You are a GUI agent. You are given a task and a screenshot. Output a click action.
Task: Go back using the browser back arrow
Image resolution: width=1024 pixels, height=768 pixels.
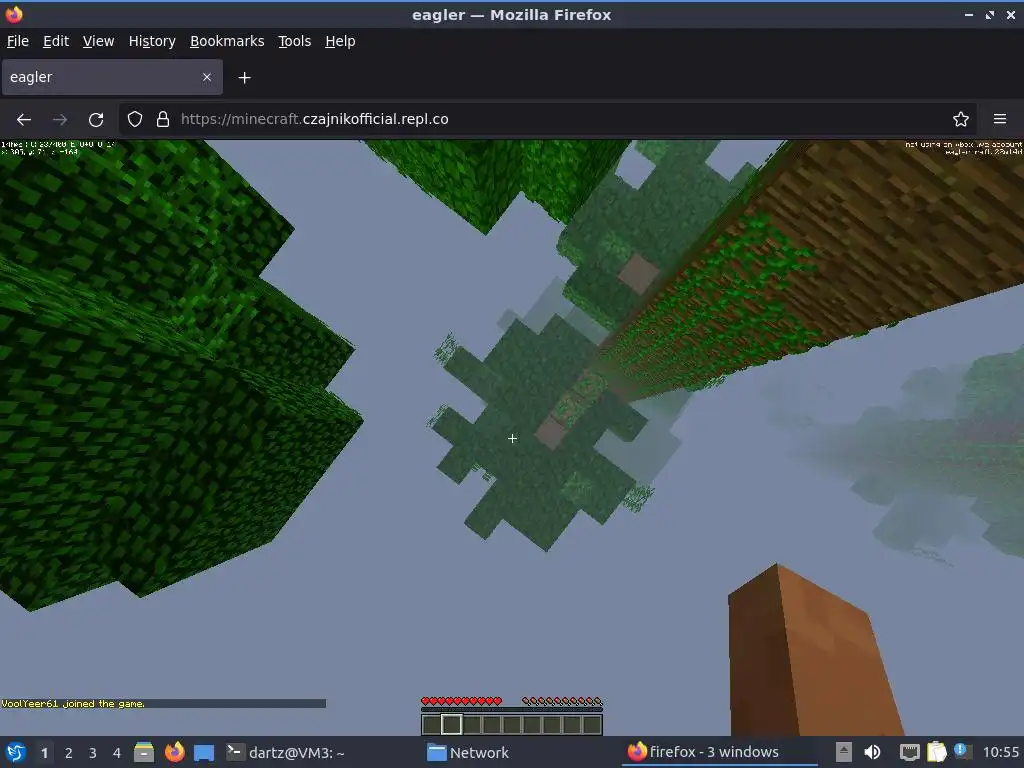click(24, 120)
